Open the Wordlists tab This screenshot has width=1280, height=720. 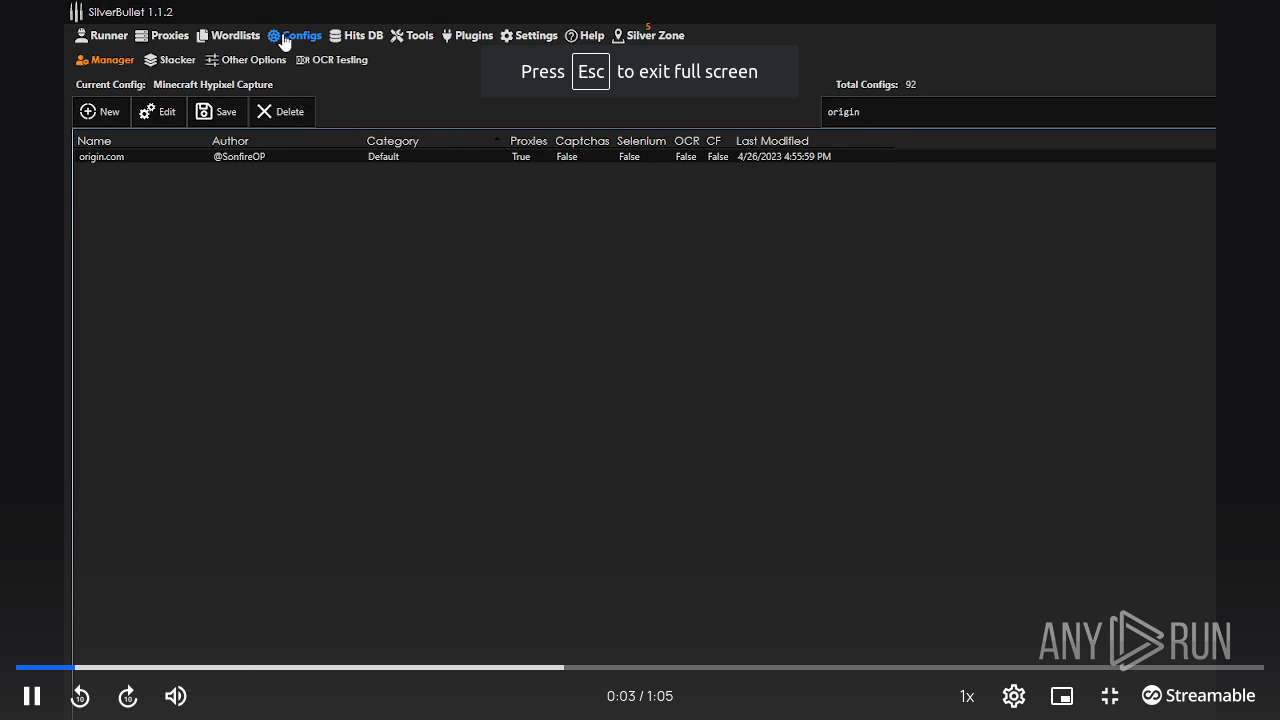pyautogui.click(x=228, y=35)
